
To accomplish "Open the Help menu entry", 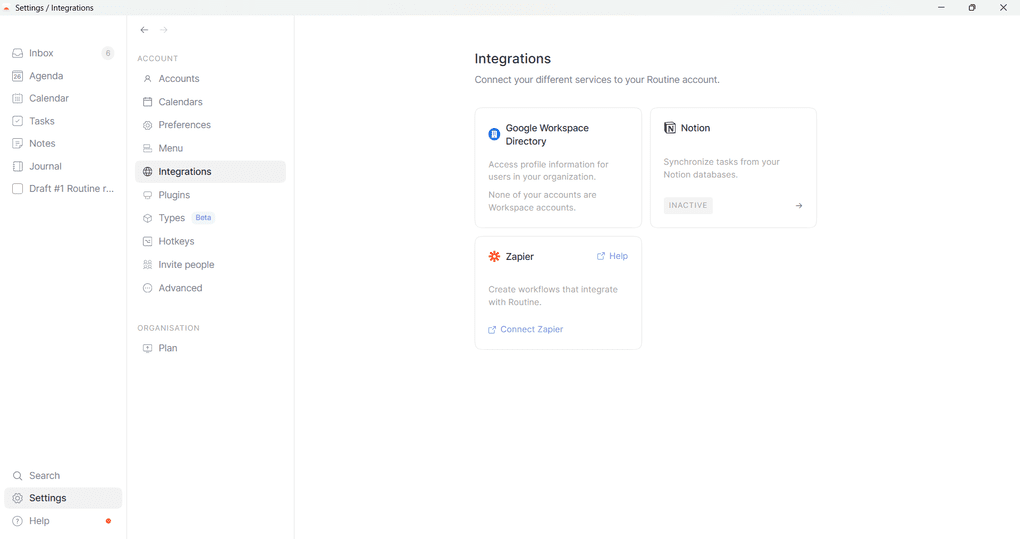I will [62, 521].
